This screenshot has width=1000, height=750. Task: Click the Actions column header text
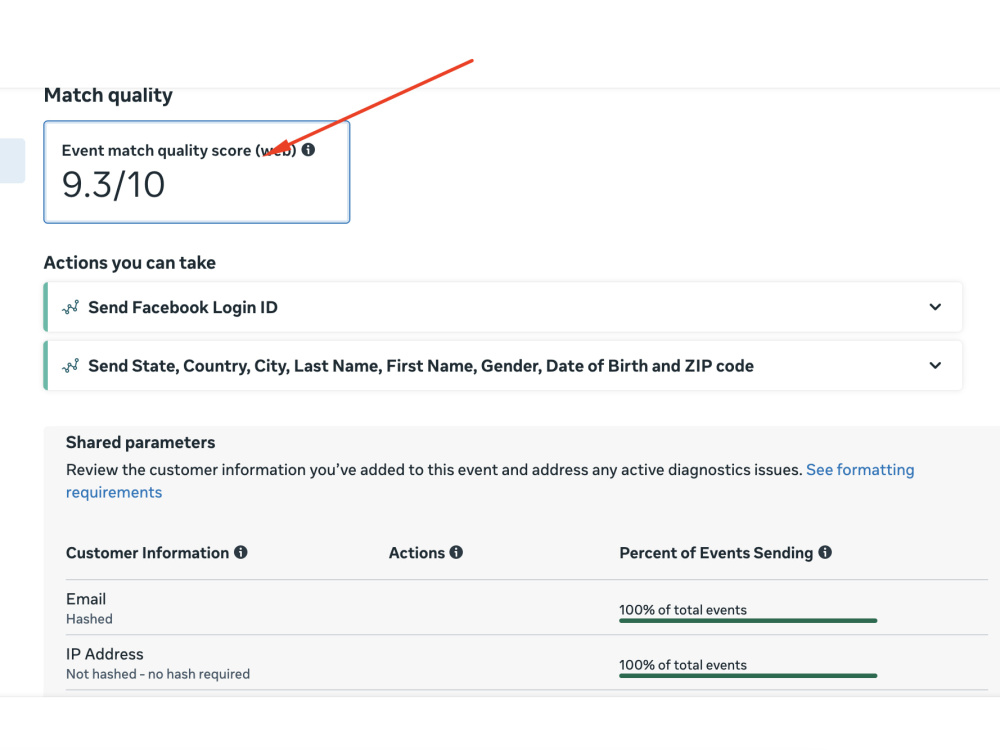(417, 553)
